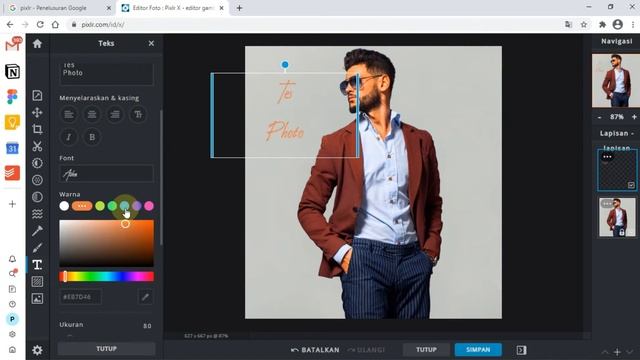Move layer up arrow
Image resolution: width=640 pixels, height=360 pixels.
point(605,351)
